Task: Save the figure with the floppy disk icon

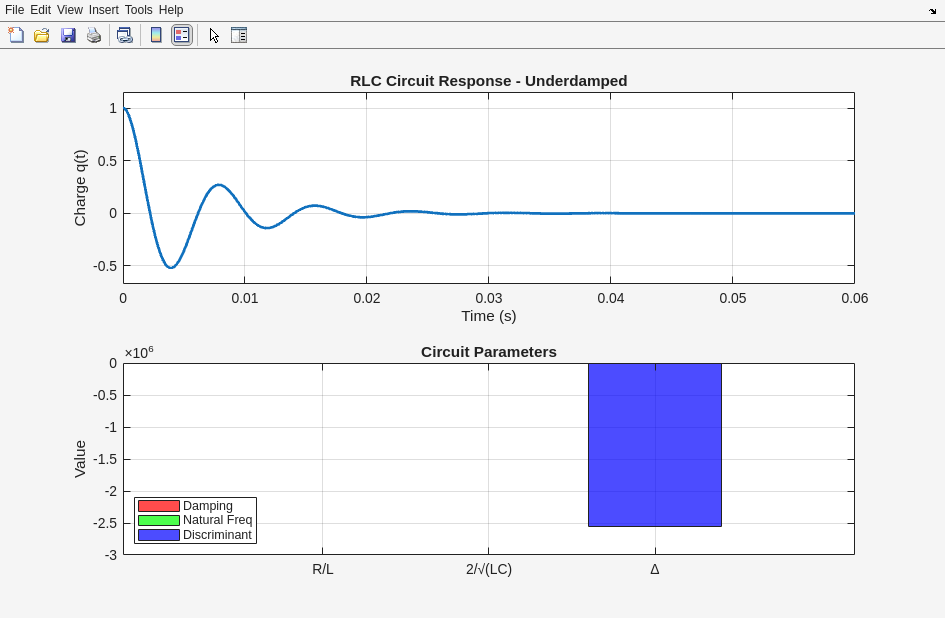Action: [x=68, y=35]
